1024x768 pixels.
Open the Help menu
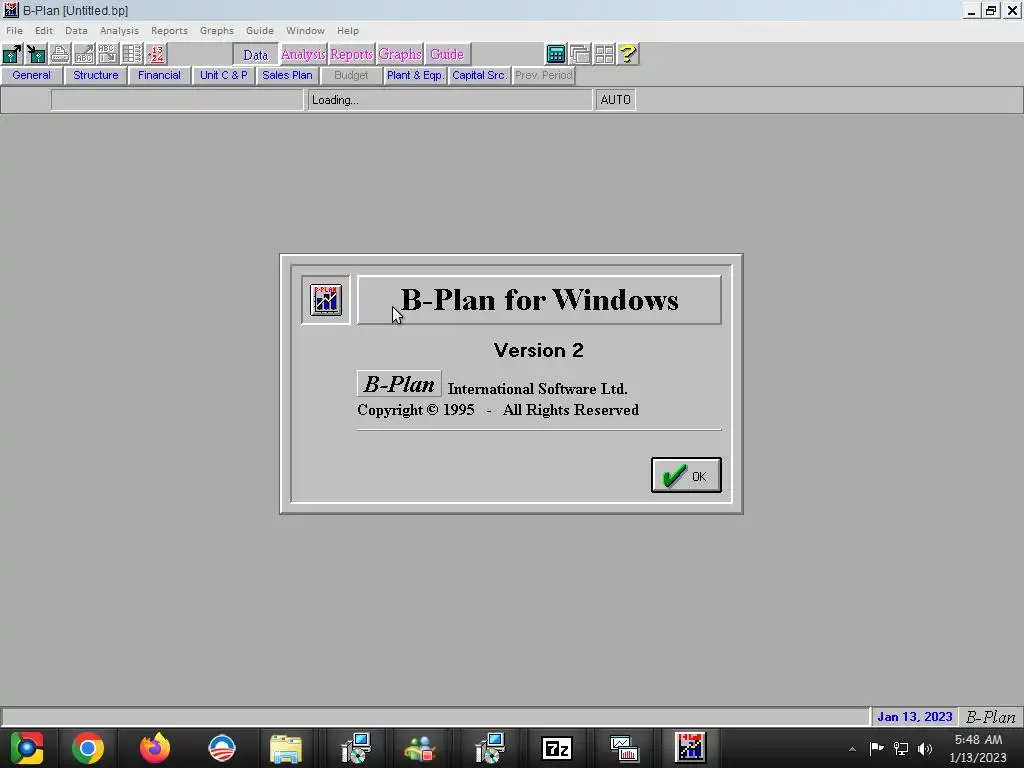pyautogui.click(x=348, y=31)
